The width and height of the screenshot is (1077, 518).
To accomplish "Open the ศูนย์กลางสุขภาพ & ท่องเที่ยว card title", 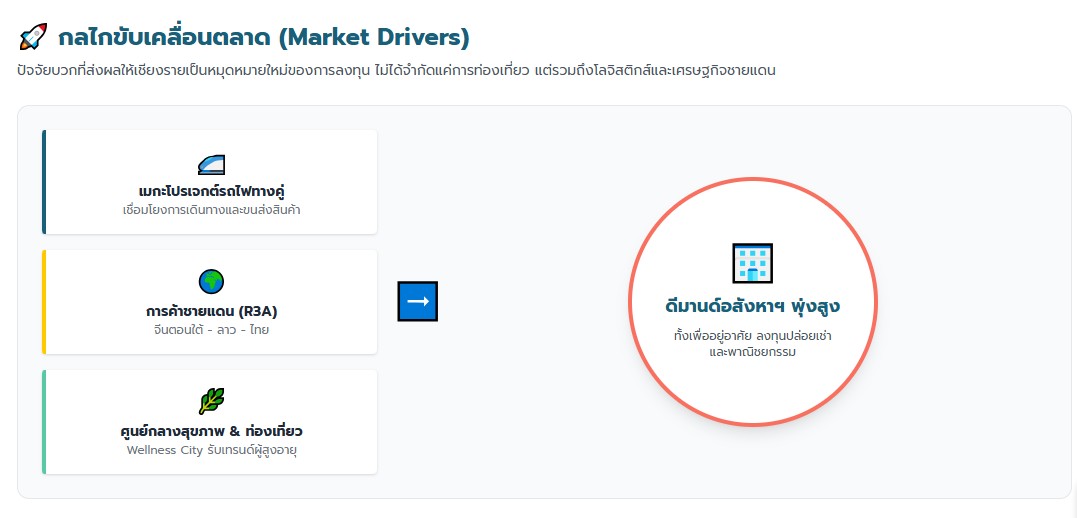I will 211,431.
